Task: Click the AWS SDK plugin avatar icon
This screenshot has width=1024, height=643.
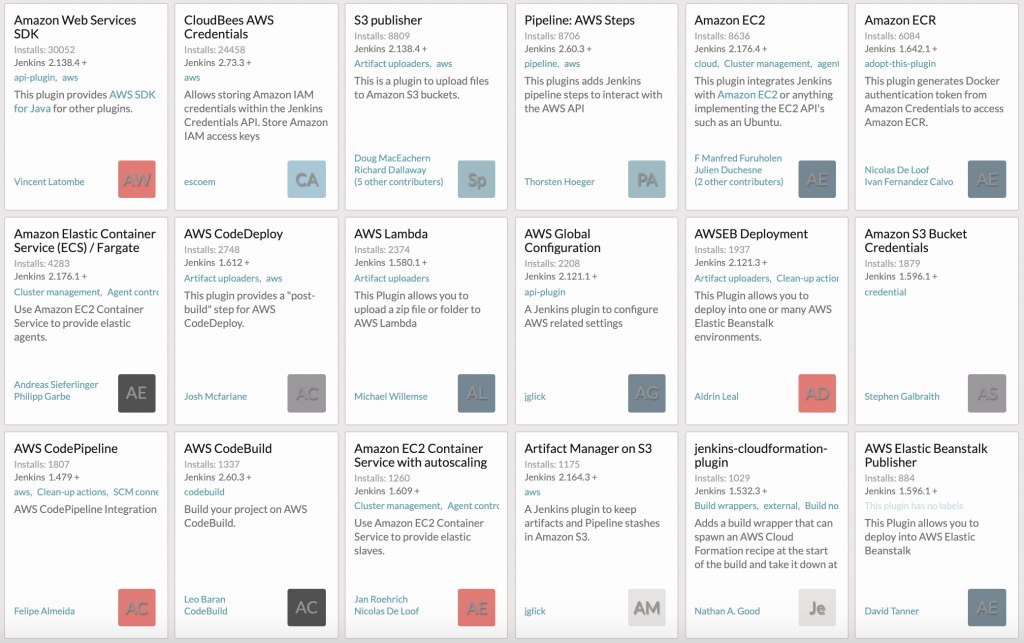Action: click(x=136, y=179)
